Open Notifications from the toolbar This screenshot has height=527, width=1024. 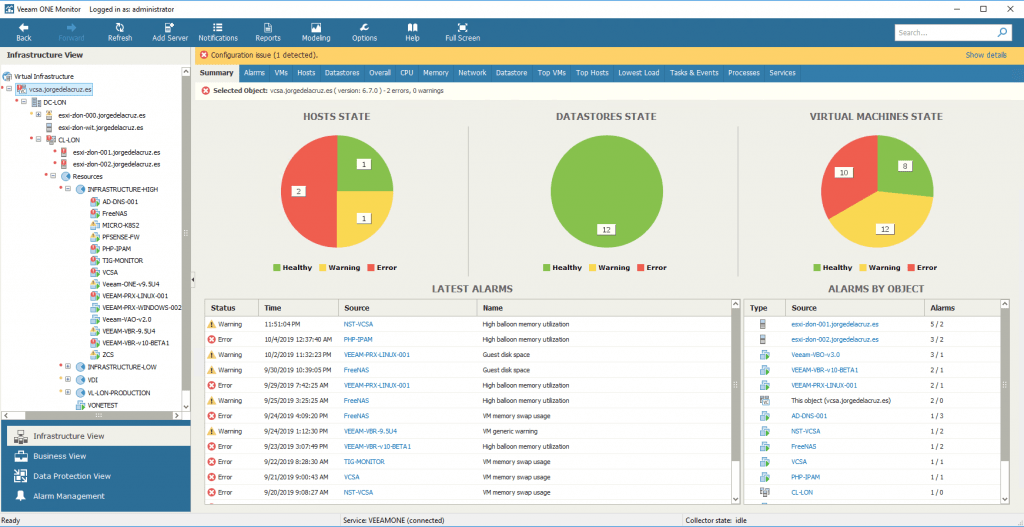pyautogui.click(x=218, y=32)
